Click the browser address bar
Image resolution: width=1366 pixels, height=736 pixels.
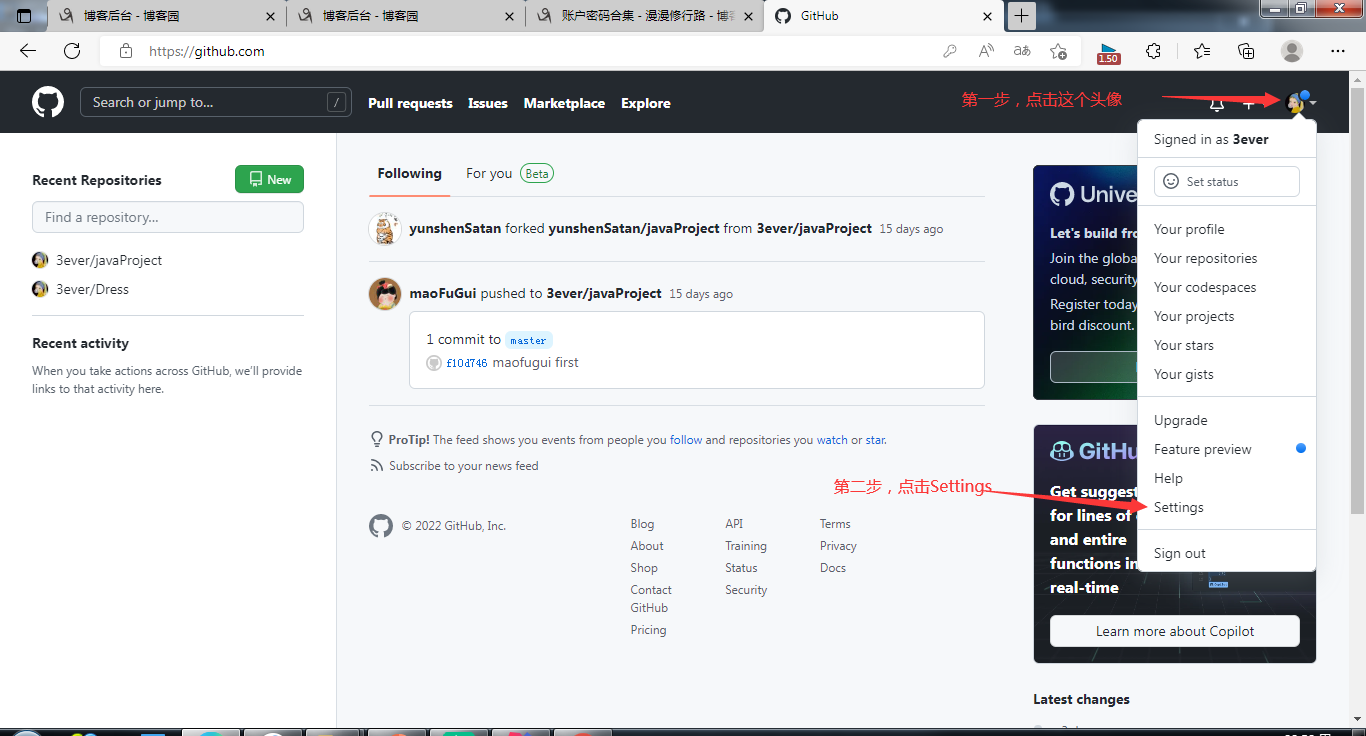(x=520, y=51)
